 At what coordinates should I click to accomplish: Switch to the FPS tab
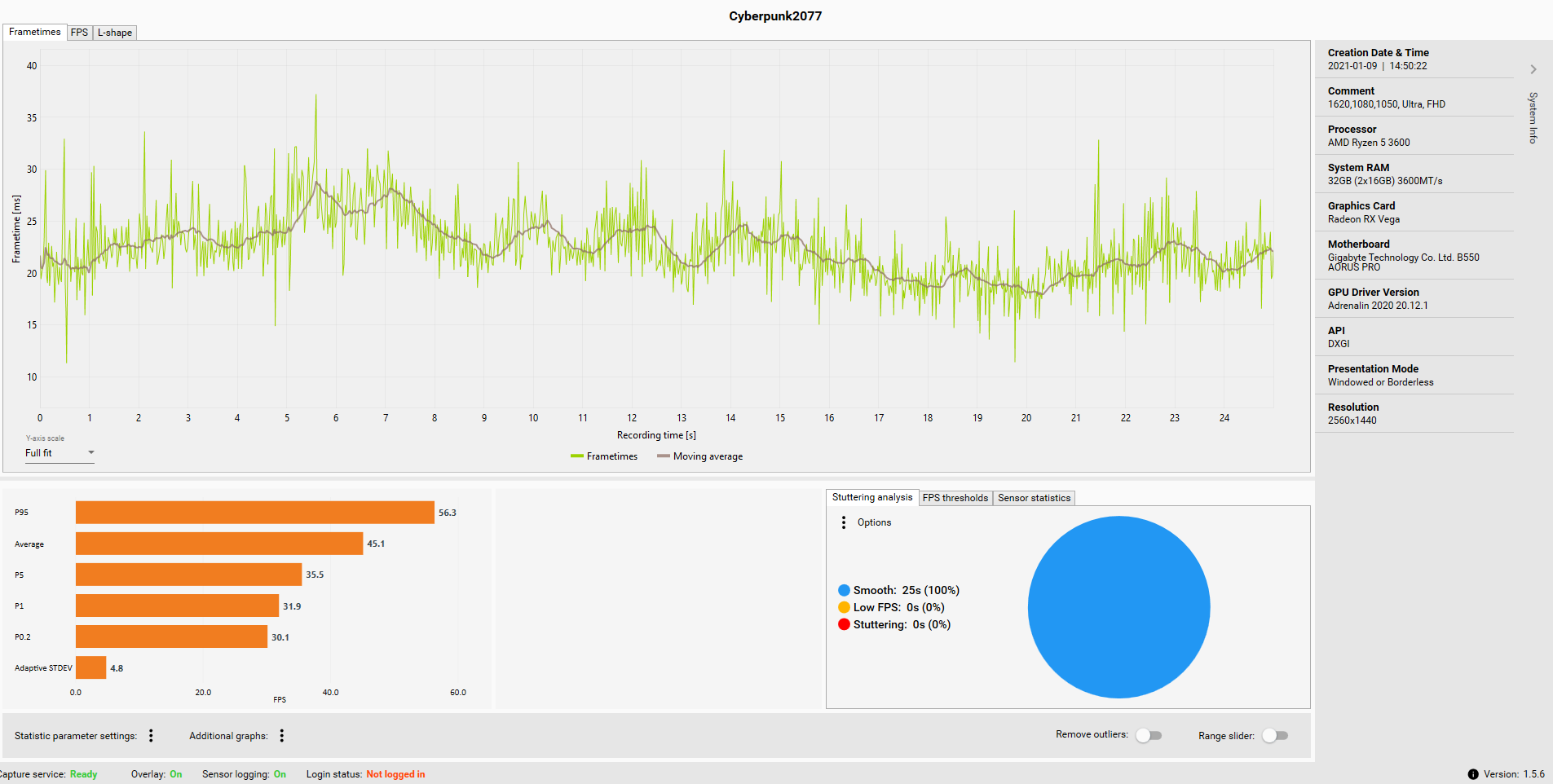click(79, 33)
